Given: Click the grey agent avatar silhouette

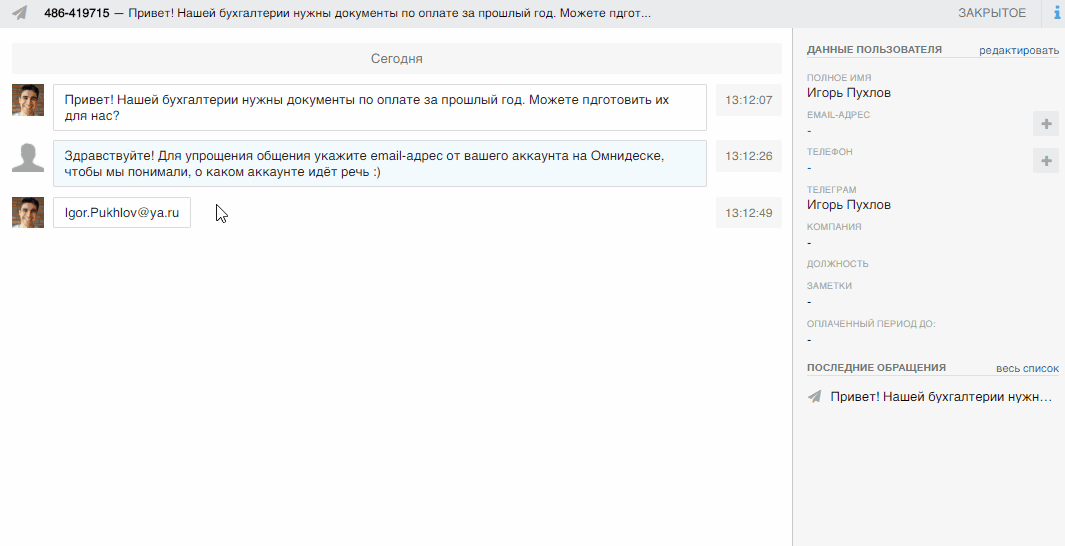Looking at the screenshot, I should click(28, 156).
